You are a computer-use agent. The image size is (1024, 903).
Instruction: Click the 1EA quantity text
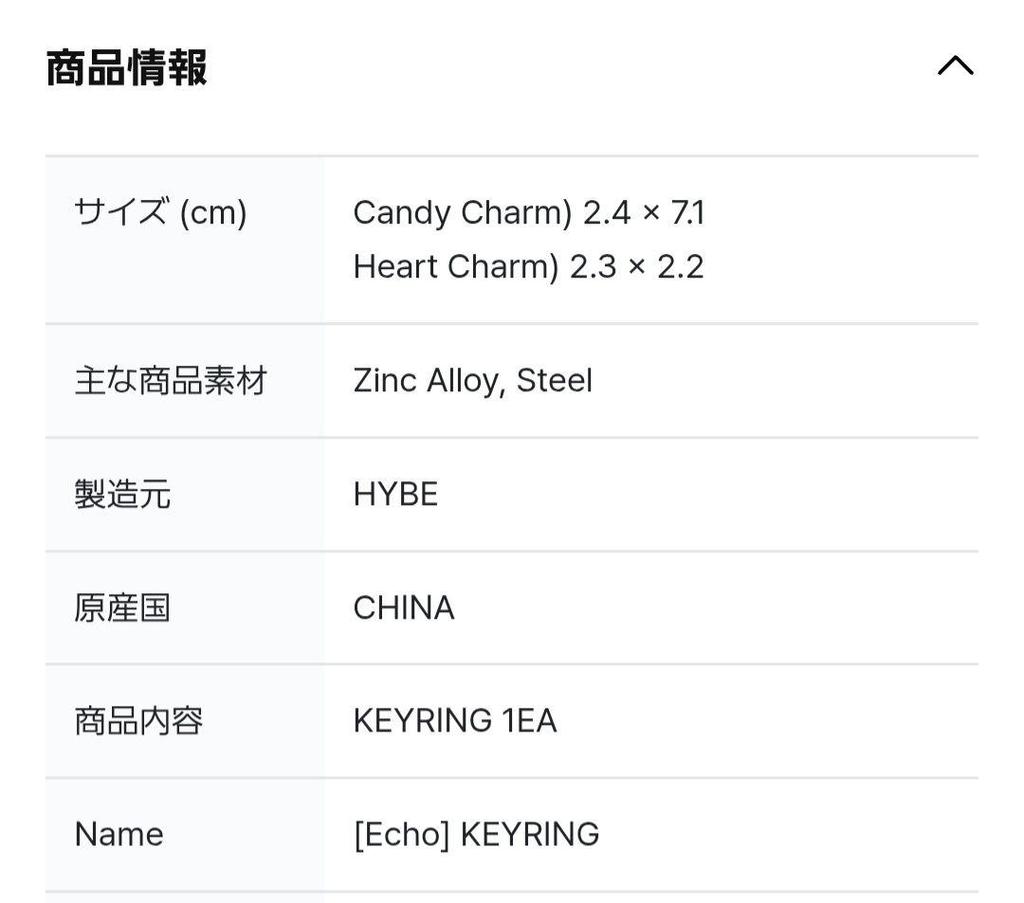coord(529,721)
